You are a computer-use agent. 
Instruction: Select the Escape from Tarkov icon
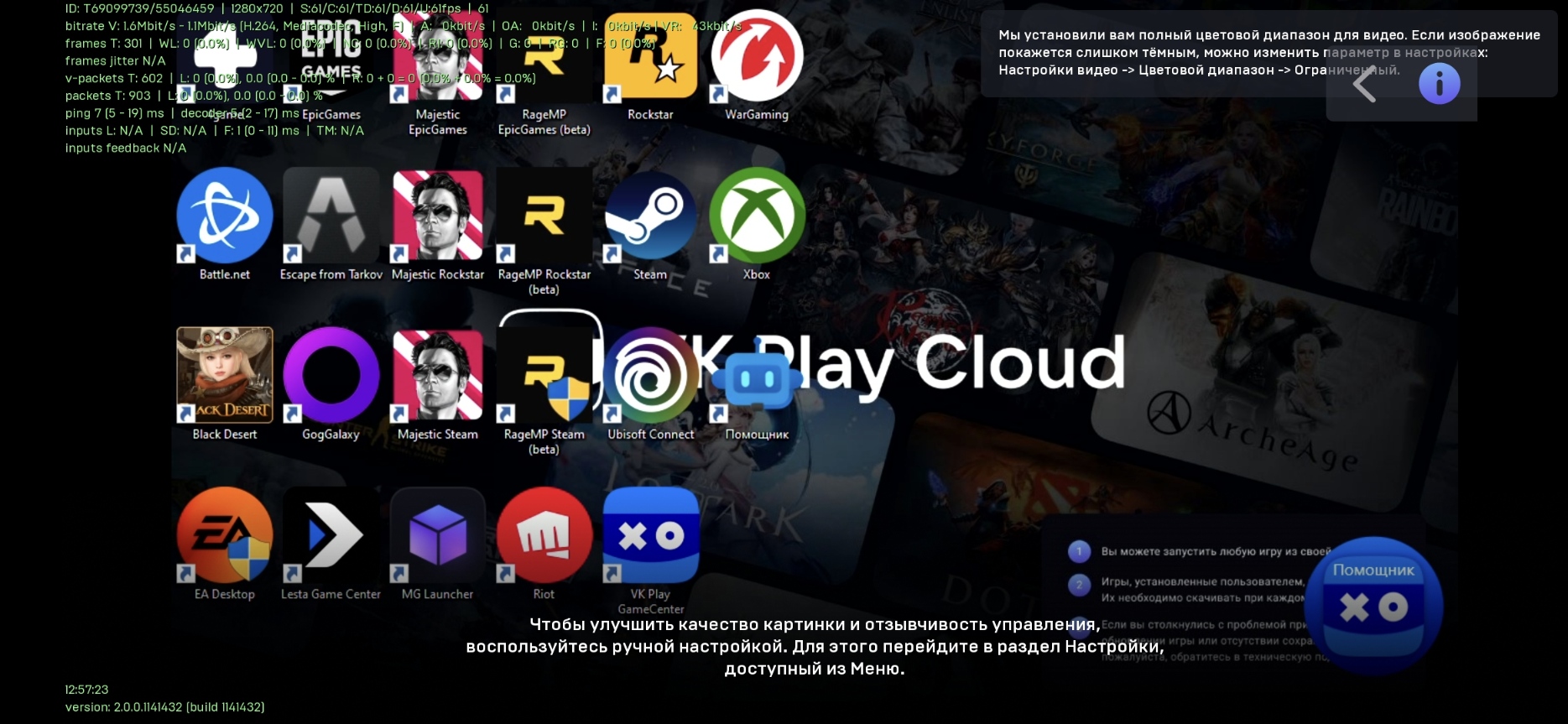pos(331,224)
